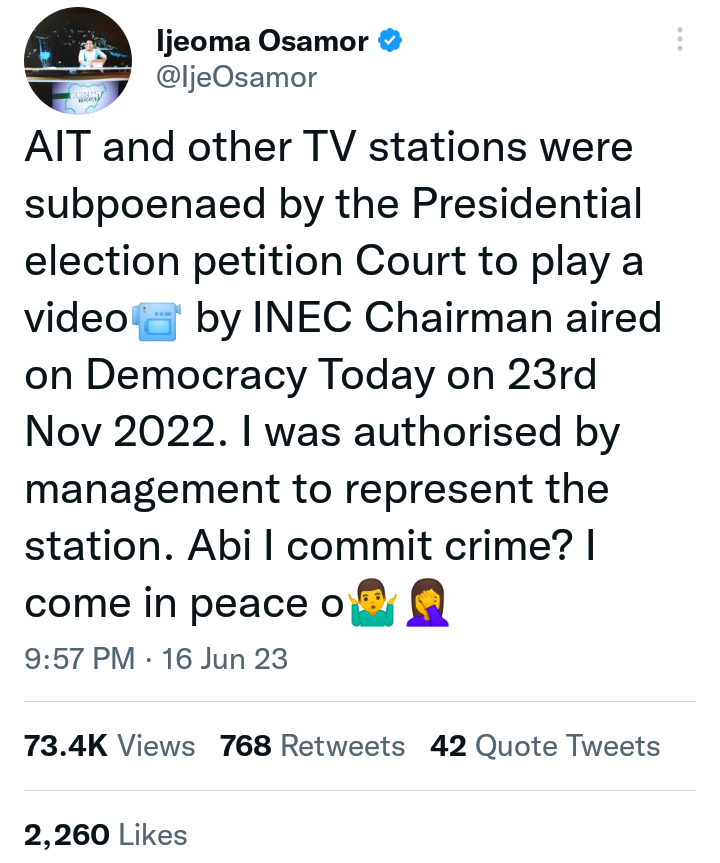Click the facepalming woman emoji

(x=428, y=606)
